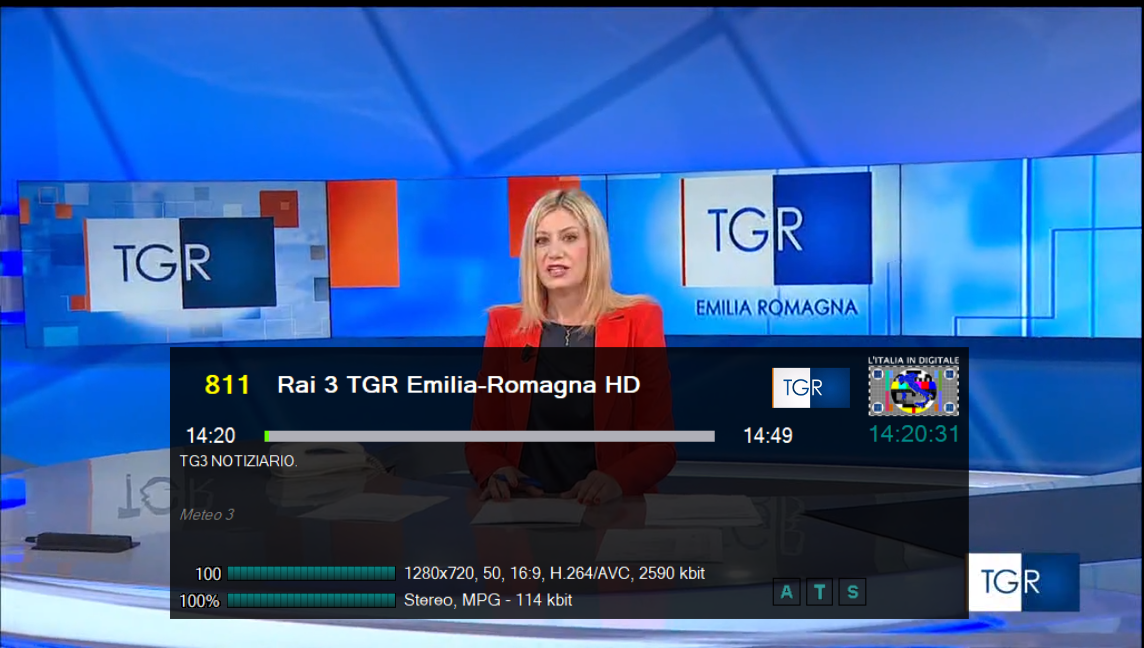Click the TGR channel logo in the info bar
This screenshot has width=1144, height=648.
pyautogui.click(x=810, y=388)
